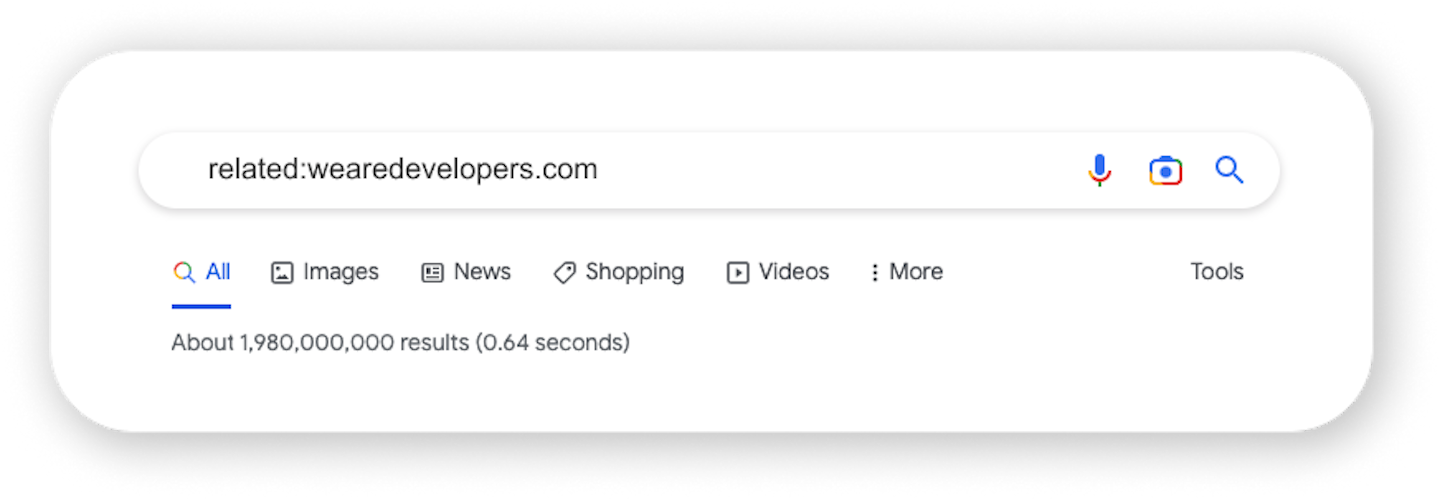The image size is (1440, 499).
Task: Open the Shopping tab label
Action: 635,272
